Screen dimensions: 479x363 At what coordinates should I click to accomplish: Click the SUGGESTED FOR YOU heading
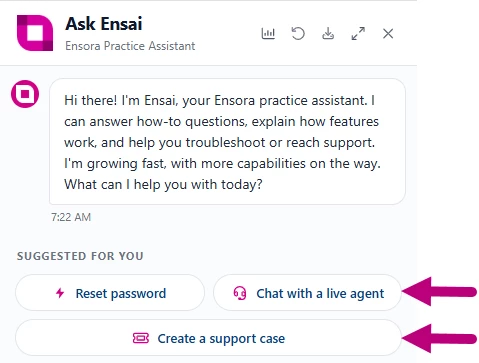[80, 256]
